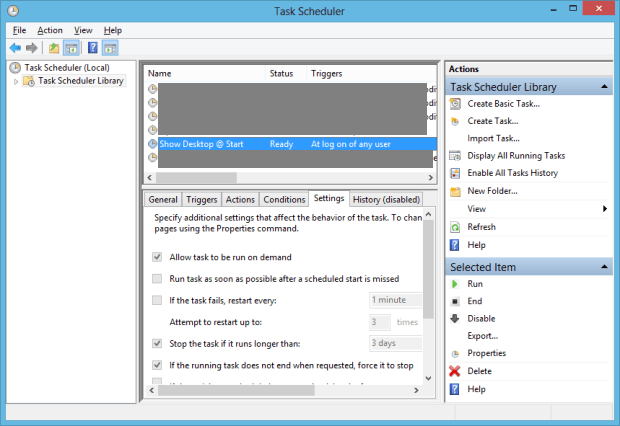Toggle Allow task to be run on demand
The width and height of the screenshot is (620, 426).
[157, 257]
